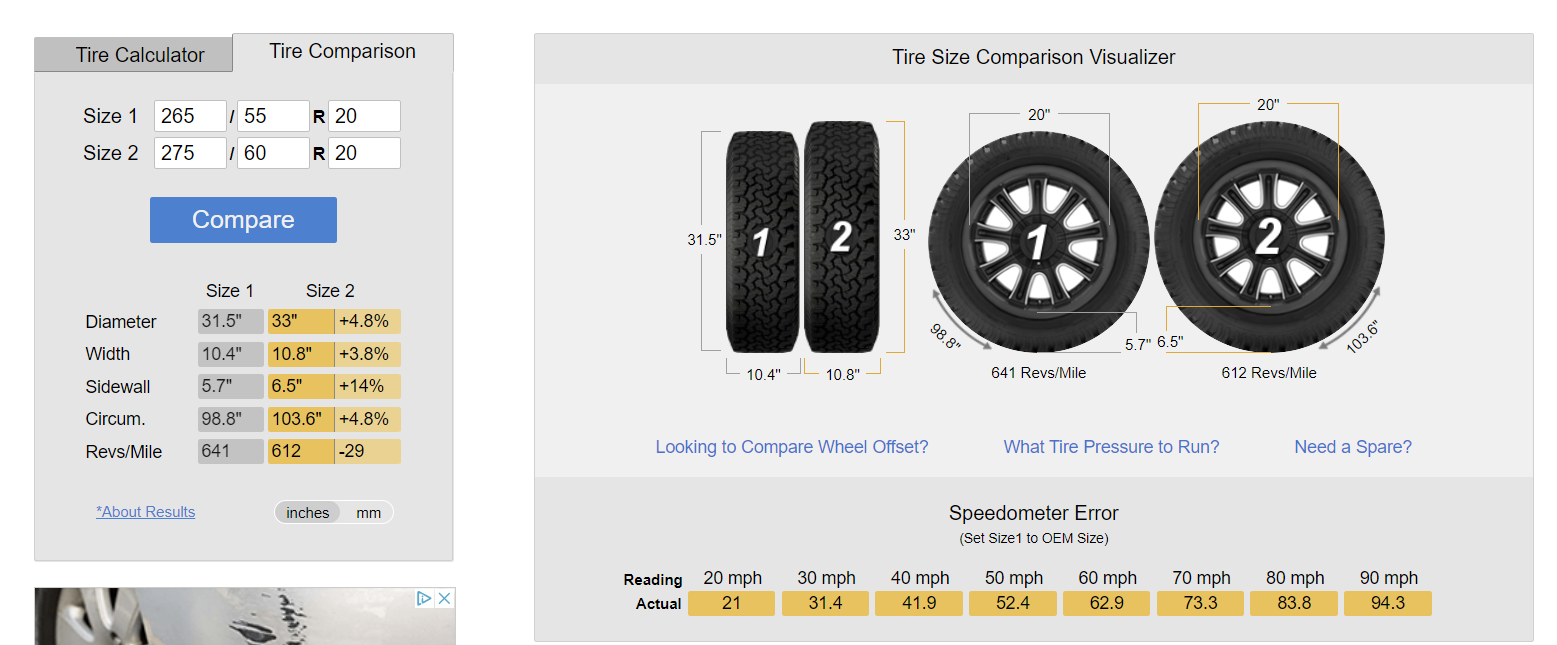Image resolution: width=1557 pixels, height=645 pixels.
Task: Click the Size 1 aspect ratio field (55)
Action: point(273,116)
